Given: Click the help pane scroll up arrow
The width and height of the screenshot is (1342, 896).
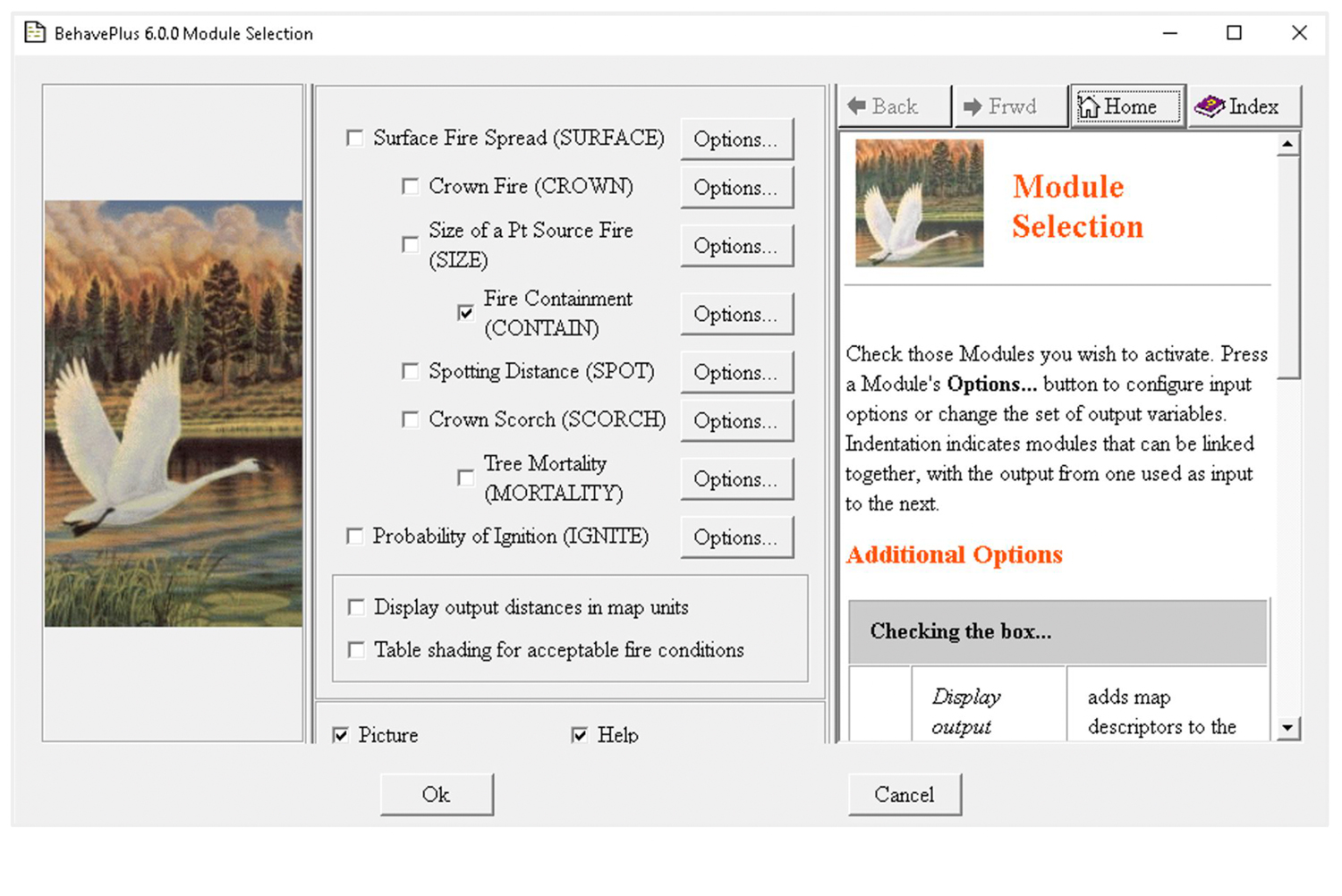Looking at the screenshot, I should point(1287,144).
